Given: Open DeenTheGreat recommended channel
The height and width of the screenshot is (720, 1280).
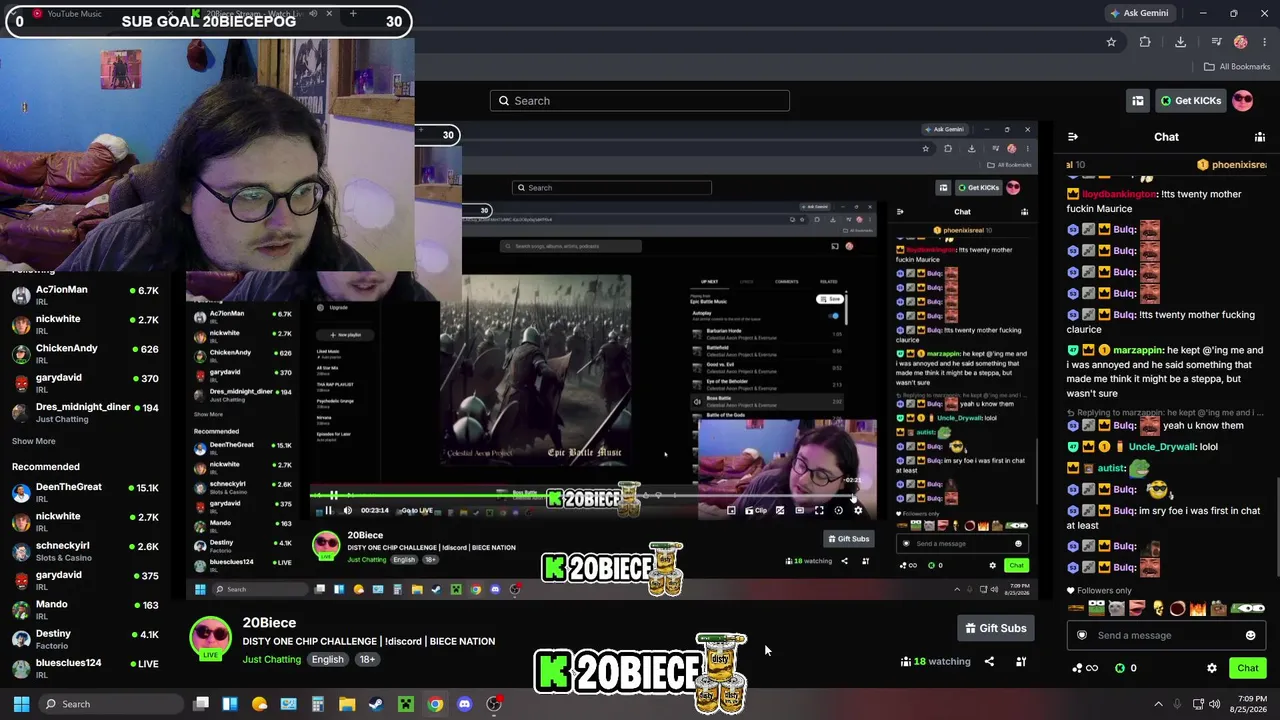Looking at the screenshot, I should click(86, 492).
